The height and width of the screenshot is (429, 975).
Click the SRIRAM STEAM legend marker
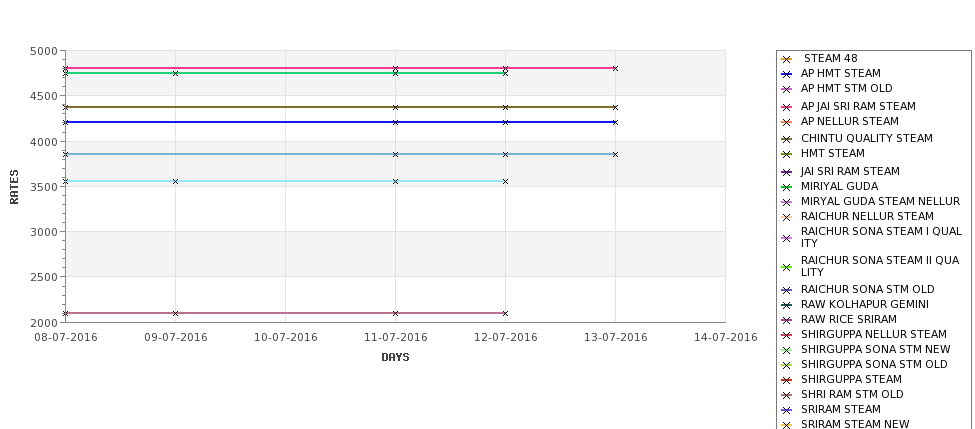click(x=786, y=410)
